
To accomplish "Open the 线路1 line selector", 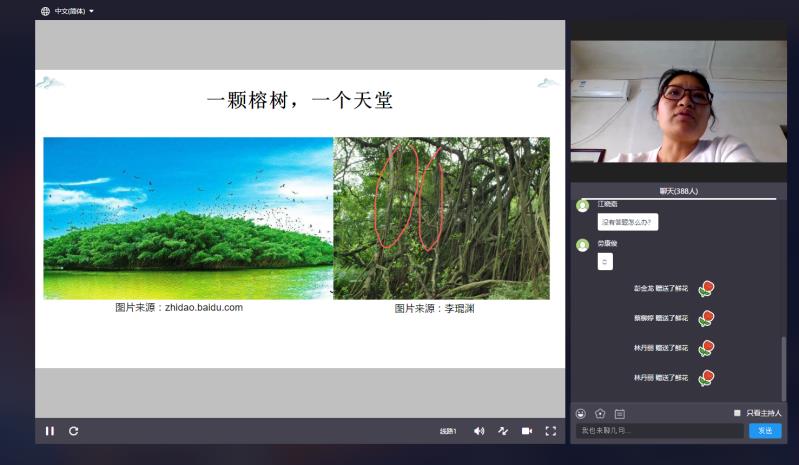I will pos(447,431).
